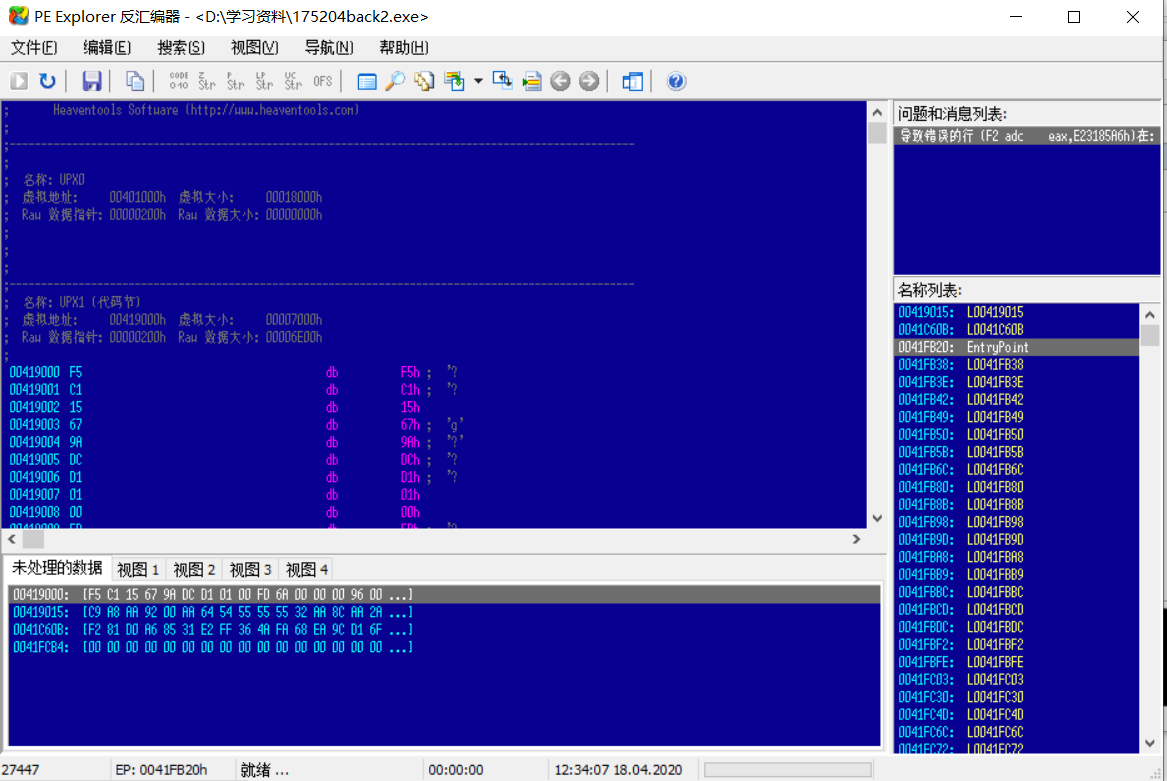Viewport: 1167px width, 781px height.
Task: Click disassembly scrollbar up arrow
Action: click(877, 112)
